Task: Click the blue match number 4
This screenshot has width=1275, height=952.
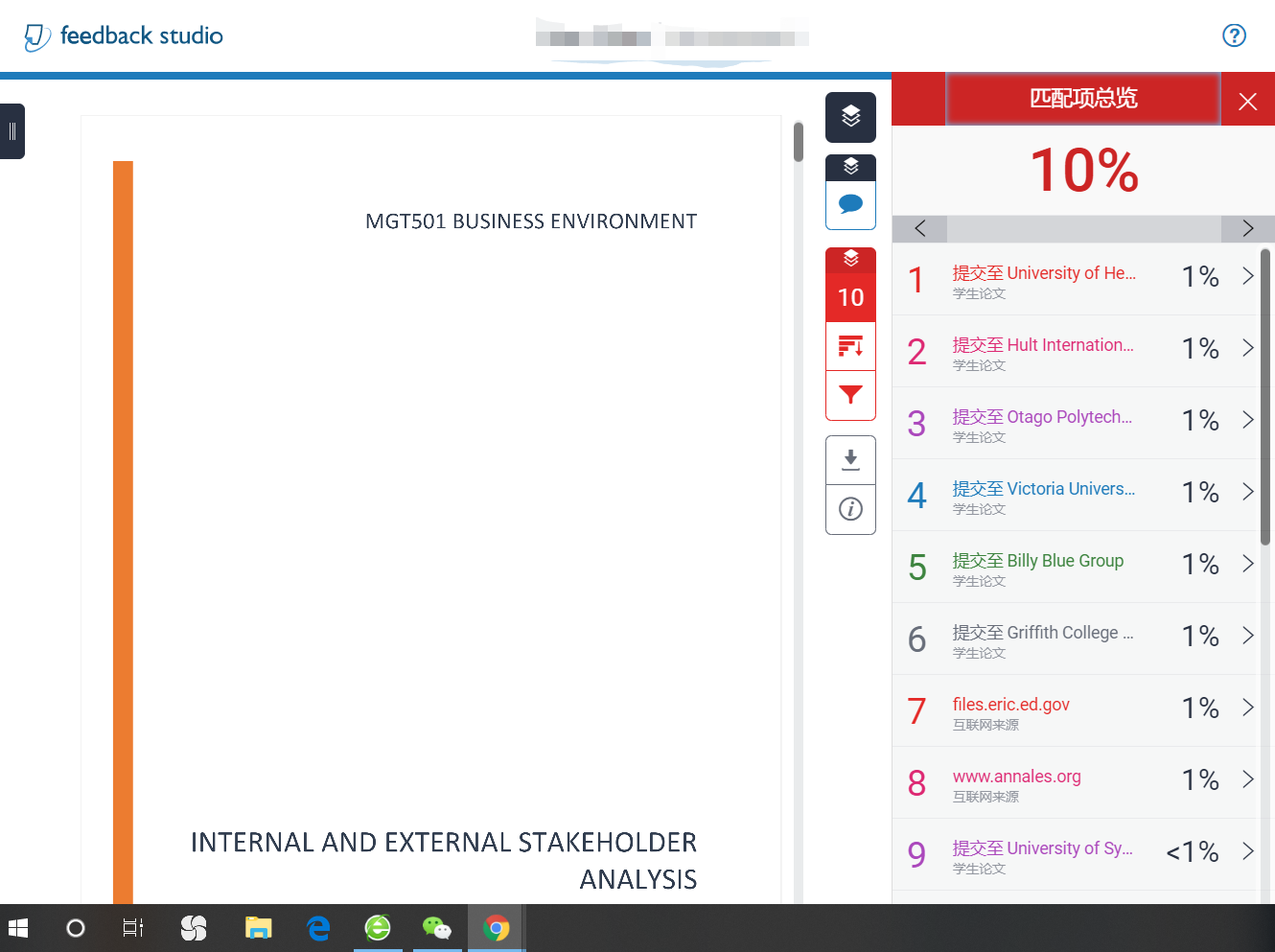Action: (916, 496)
